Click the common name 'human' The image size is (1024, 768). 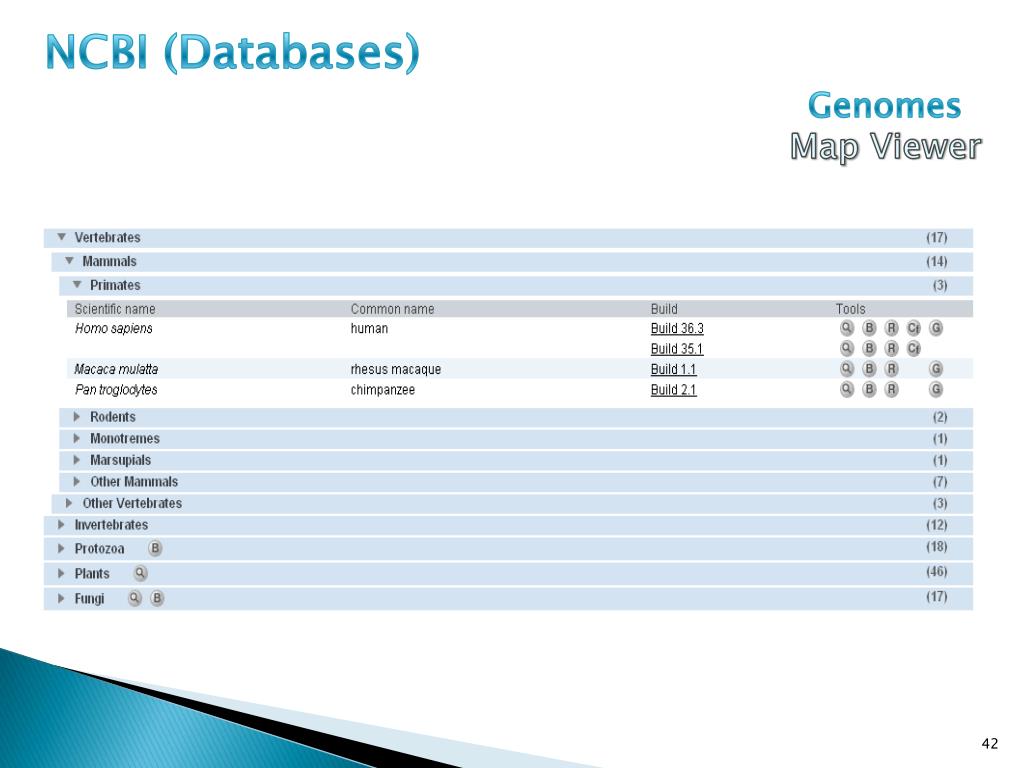pyautogui.click(x=369, y=328)
